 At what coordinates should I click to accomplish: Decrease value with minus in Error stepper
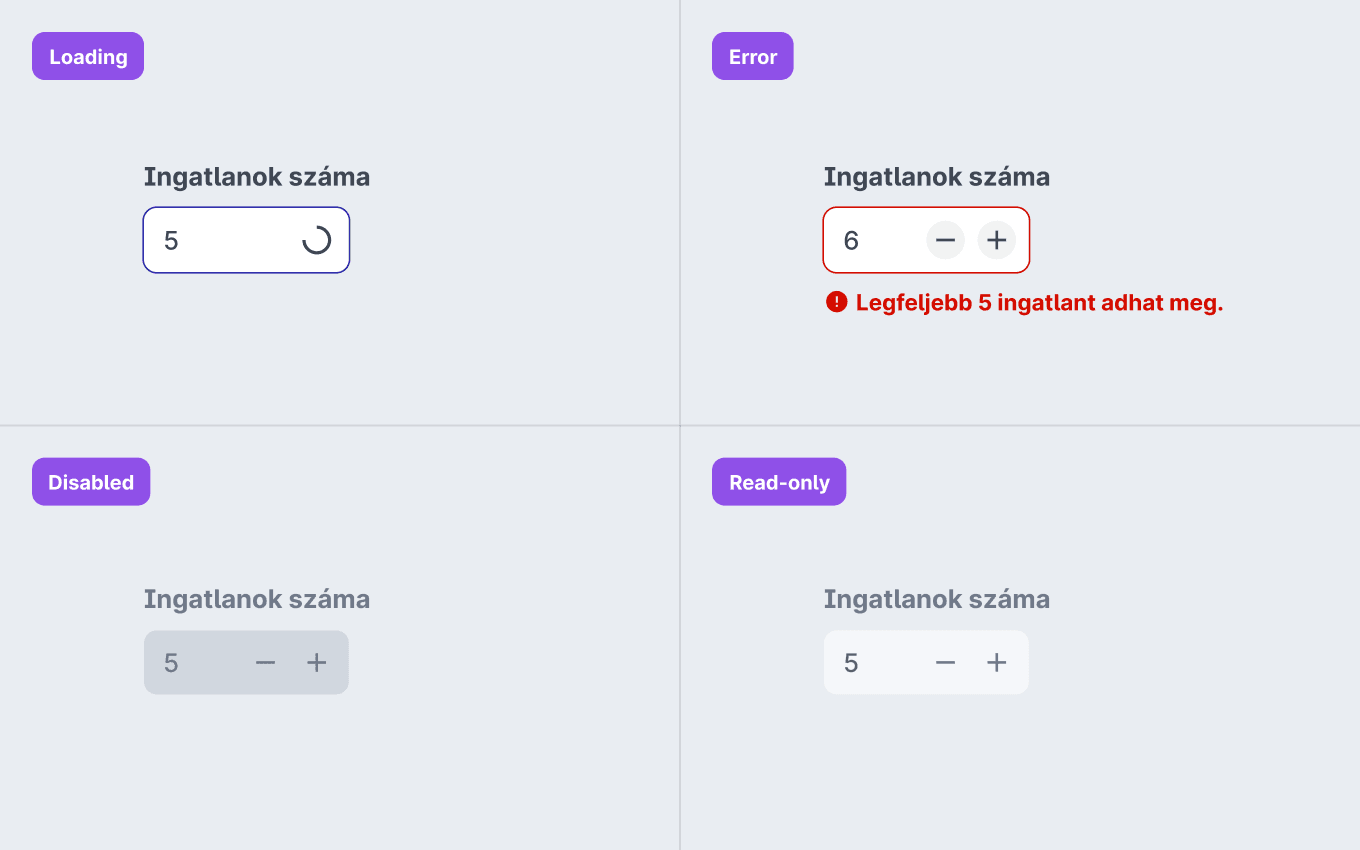[x=945, y=240]
